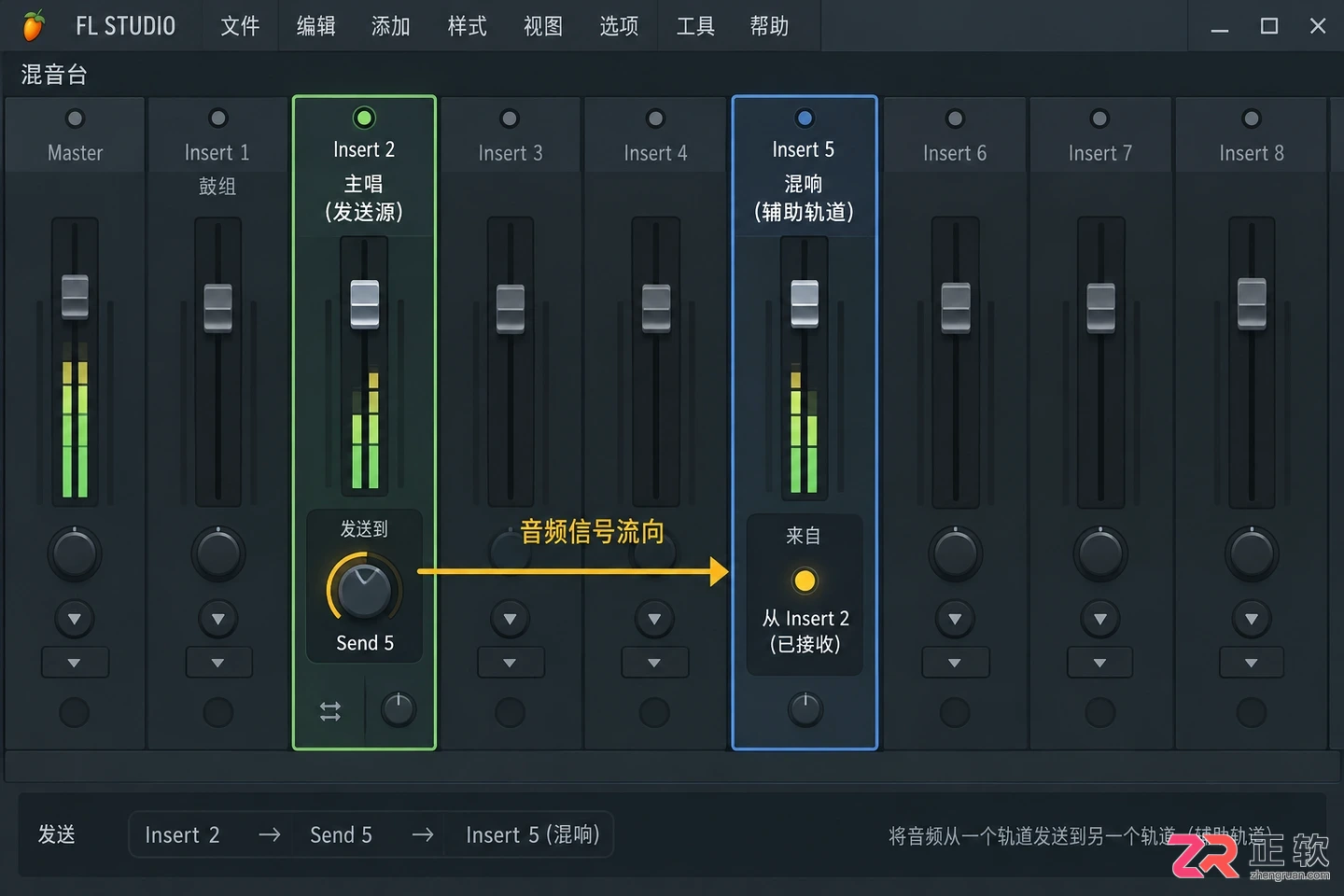Open the rectangular dropdown on Insert 8 strip
Screen dimensions: 1344x896
[1252, 663]
